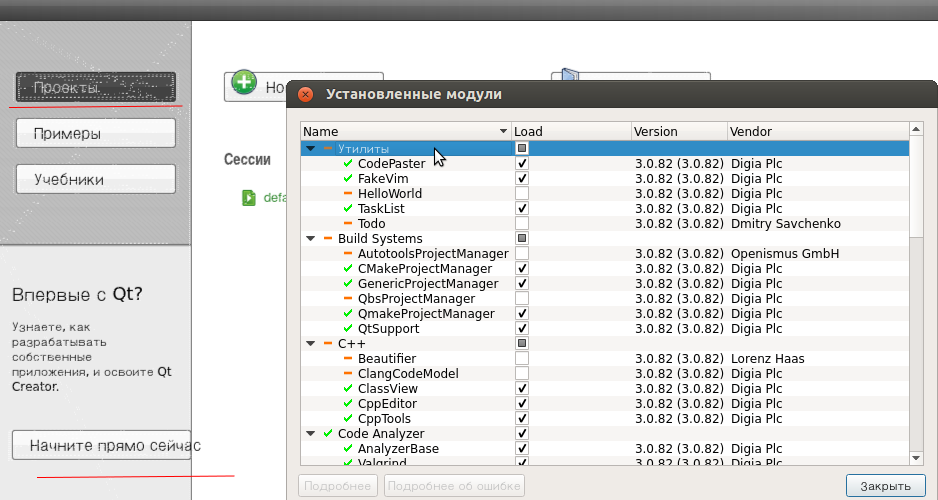Uncheck FakeVim load checkbox
Image resolution: width=938 pixels, height=500 pixels.
pos(522,178)
